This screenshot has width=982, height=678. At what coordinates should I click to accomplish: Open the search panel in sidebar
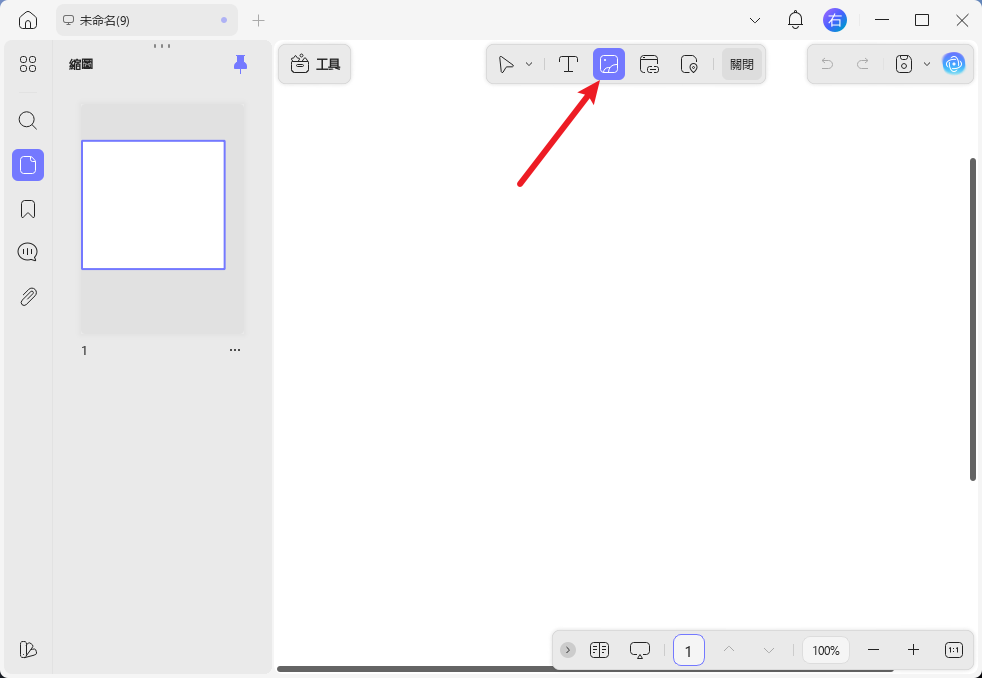point(28,121)
